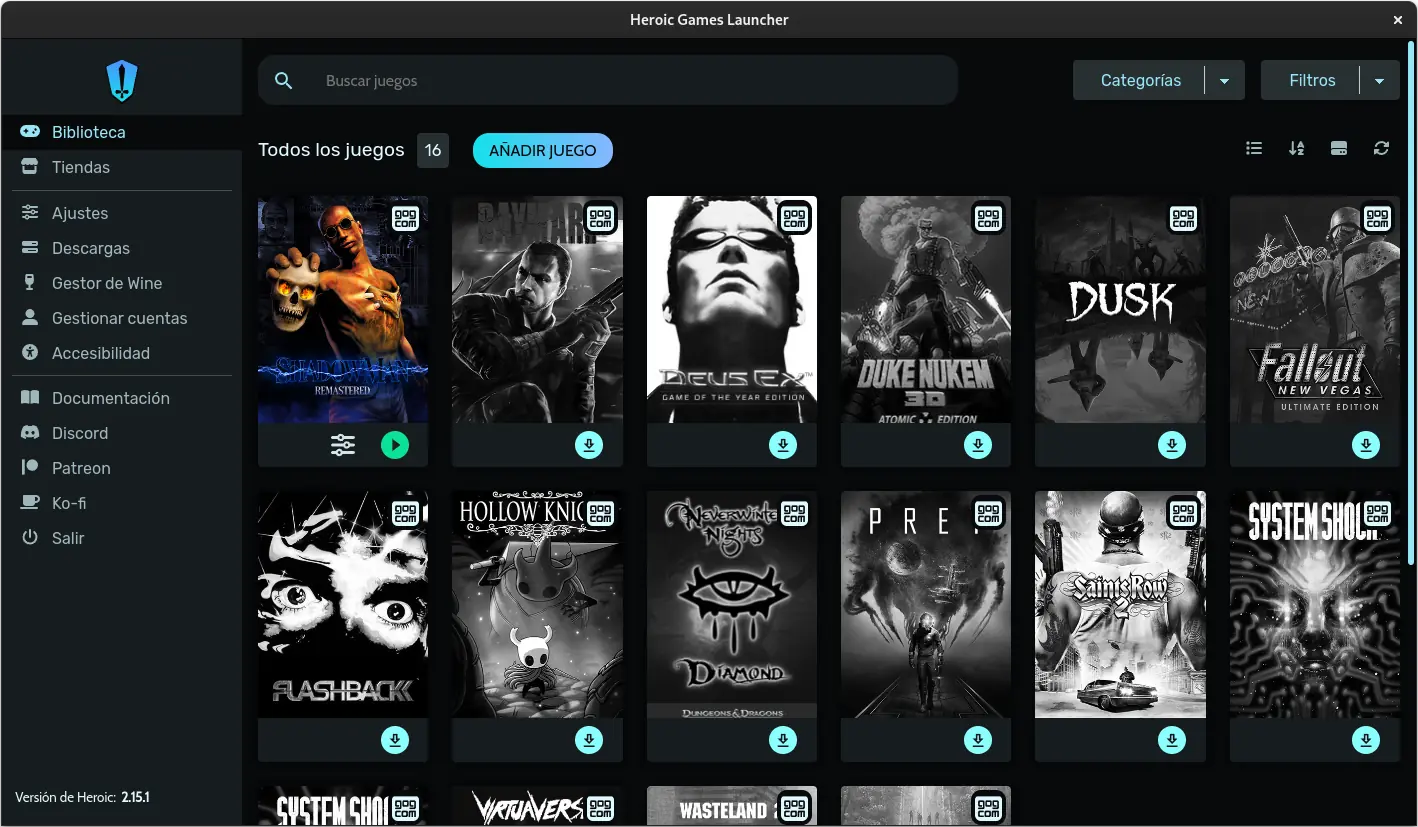Focus the Buscar juegos search field
1418x827 pixels.
tap(608, 81)
